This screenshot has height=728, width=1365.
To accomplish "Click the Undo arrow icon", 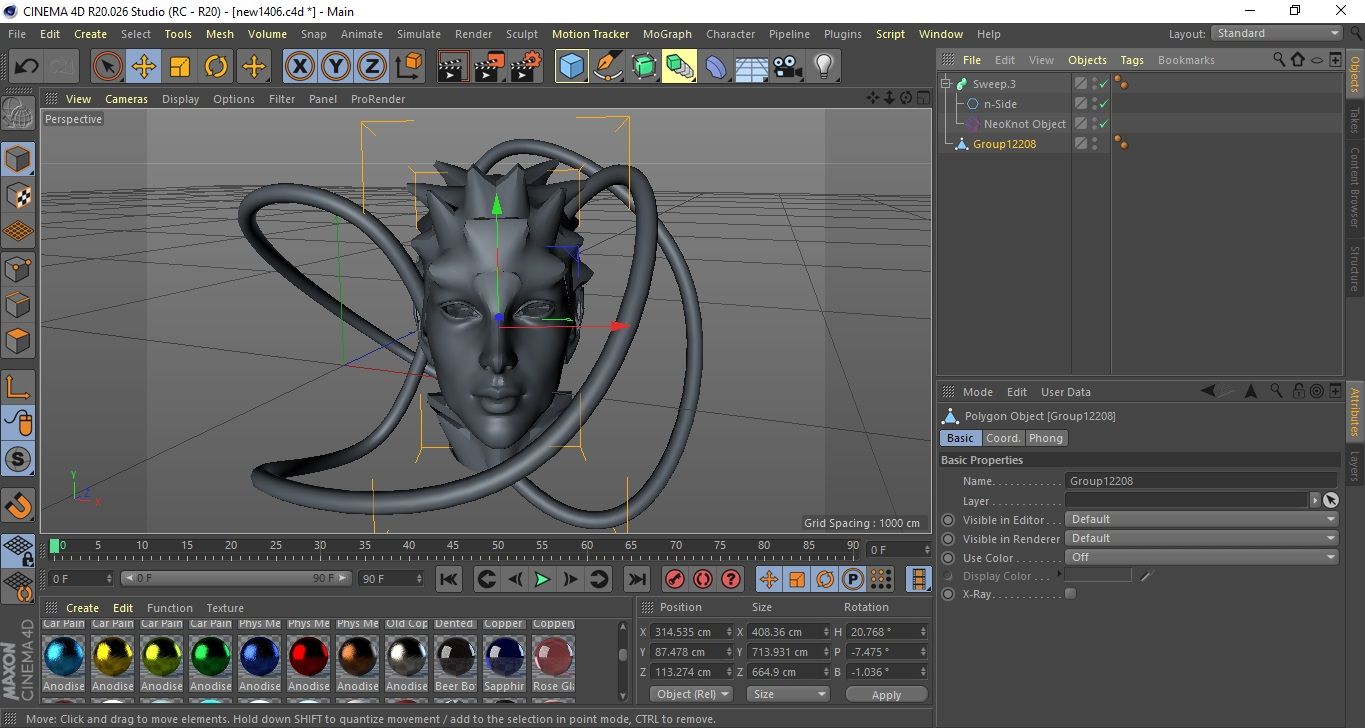I will (27, 67).
